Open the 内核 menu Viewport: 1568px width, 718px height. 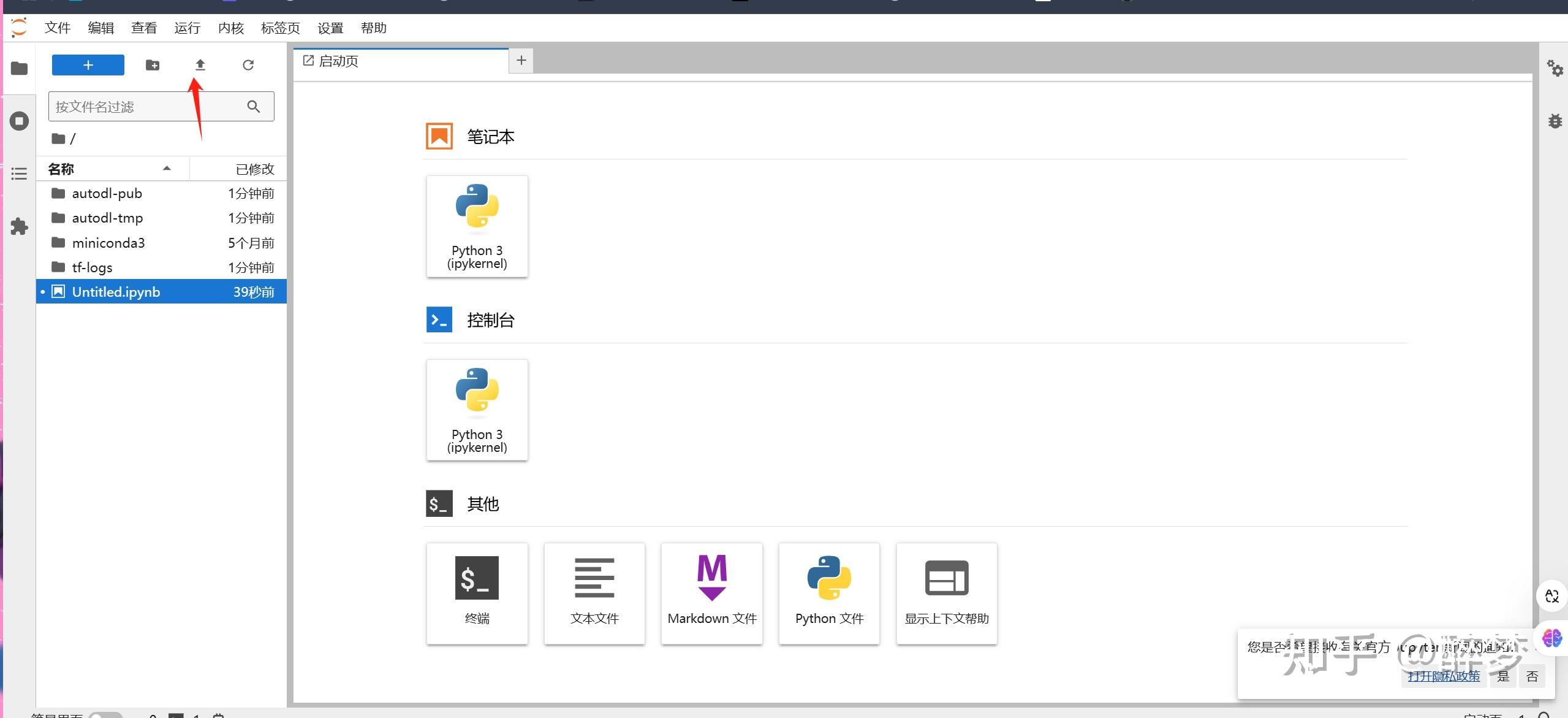click(230, 28)
